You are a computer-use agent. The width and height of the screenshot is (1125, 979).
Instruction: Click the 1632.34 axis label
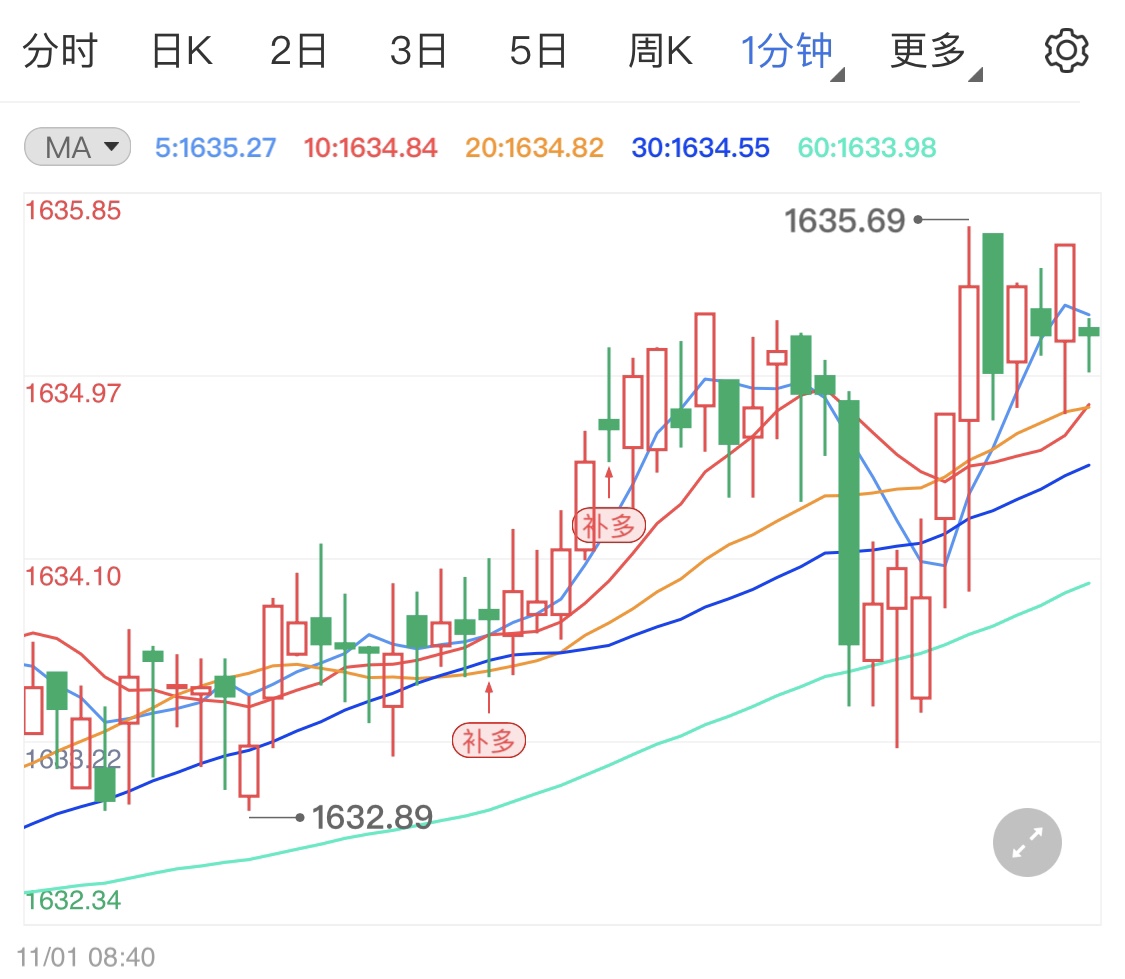72,899
